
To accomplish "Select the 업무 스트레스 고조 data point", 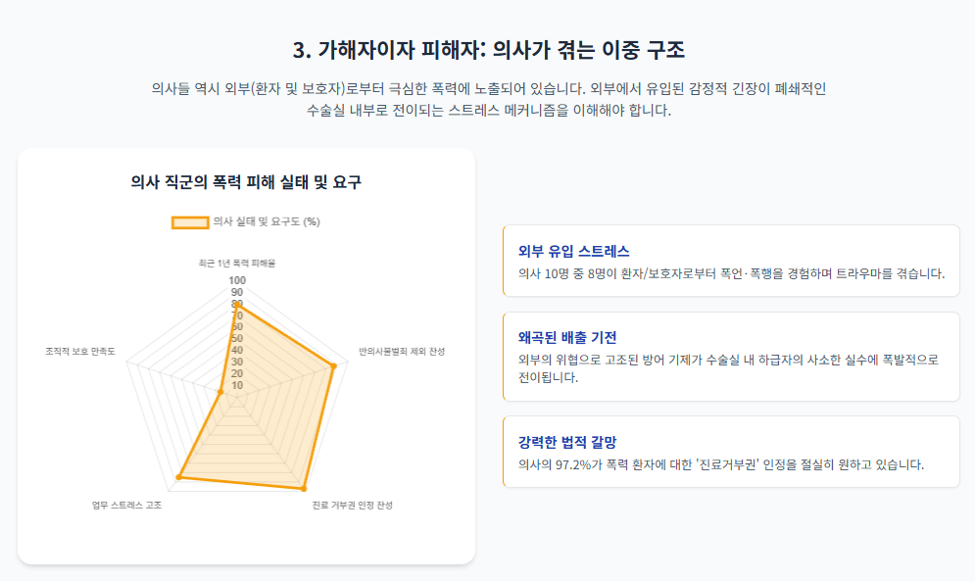I will [x=179, y=477].
